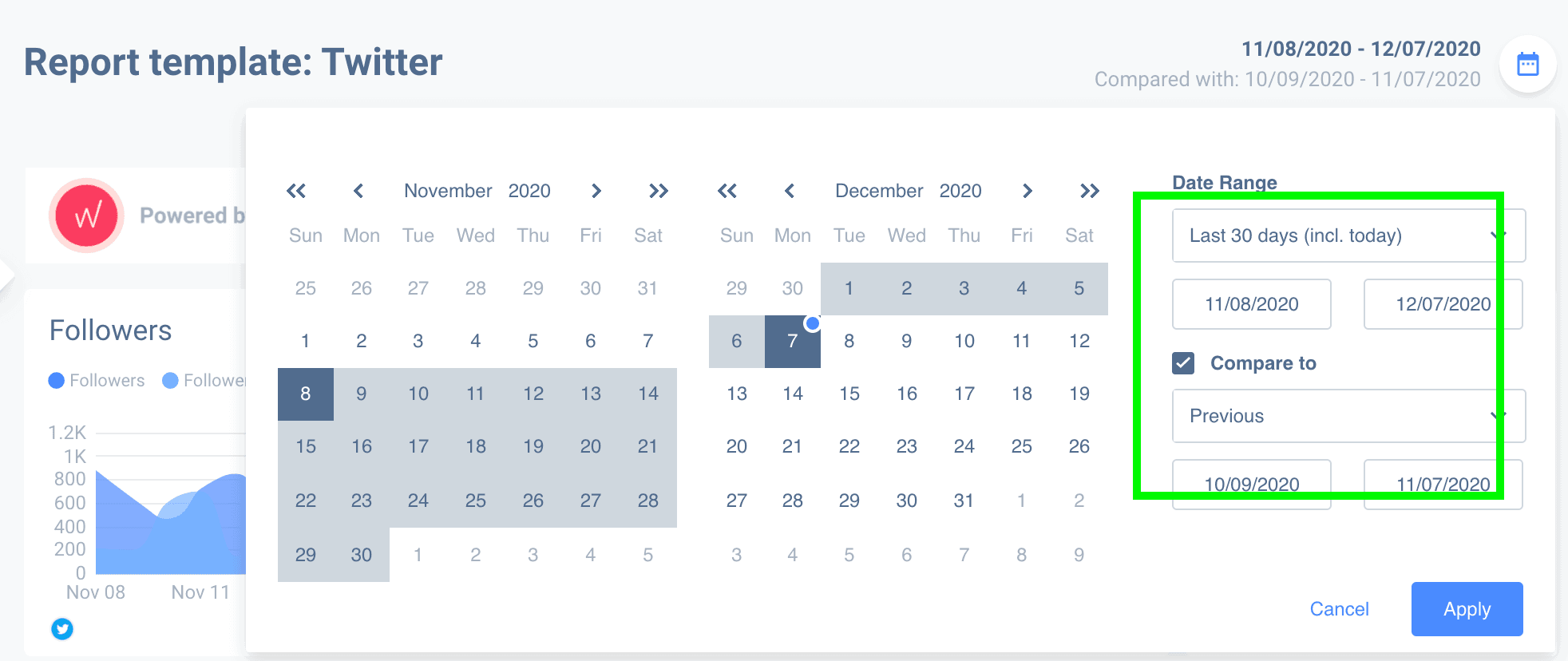
Task: Uncheck the Compare to checkbox
Action: tap(1183, 363)
